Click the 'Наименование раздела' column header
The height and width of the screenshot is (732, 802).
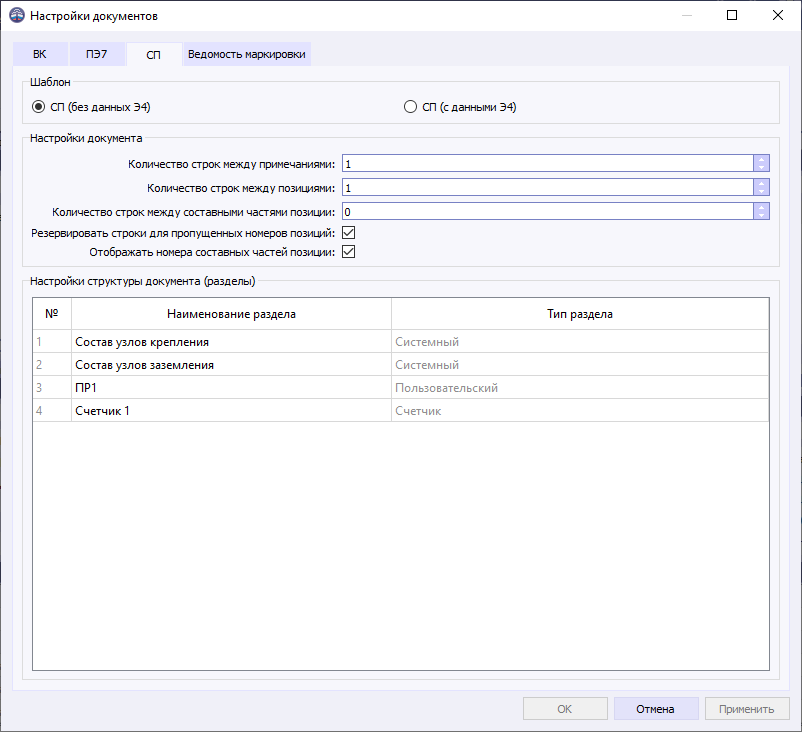pyautogui.click(x=232, y=313)
